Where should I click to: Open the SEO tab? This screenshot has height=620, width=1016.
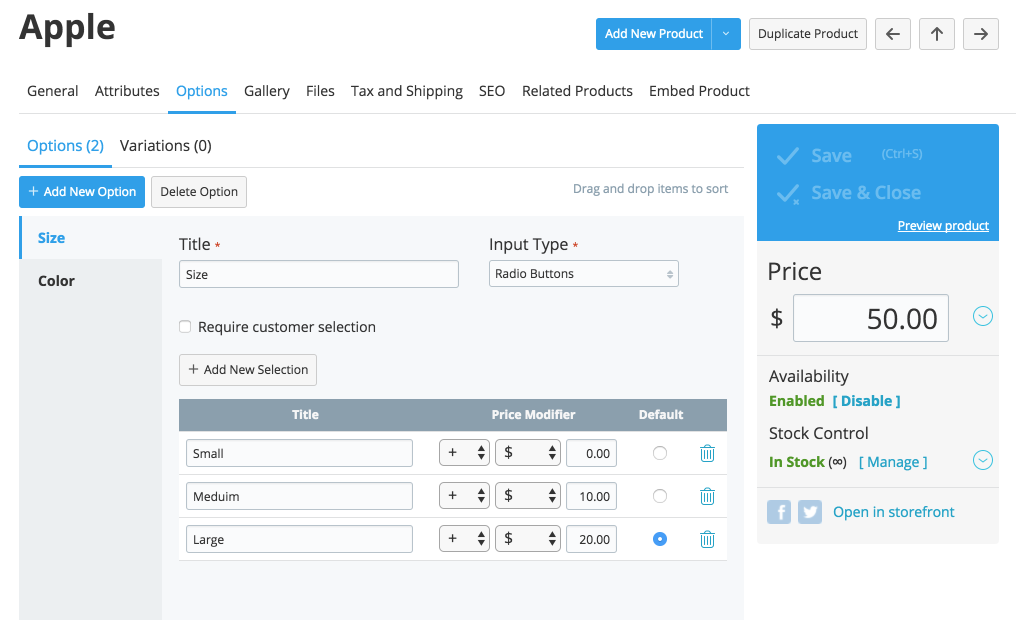pos(492,91)
